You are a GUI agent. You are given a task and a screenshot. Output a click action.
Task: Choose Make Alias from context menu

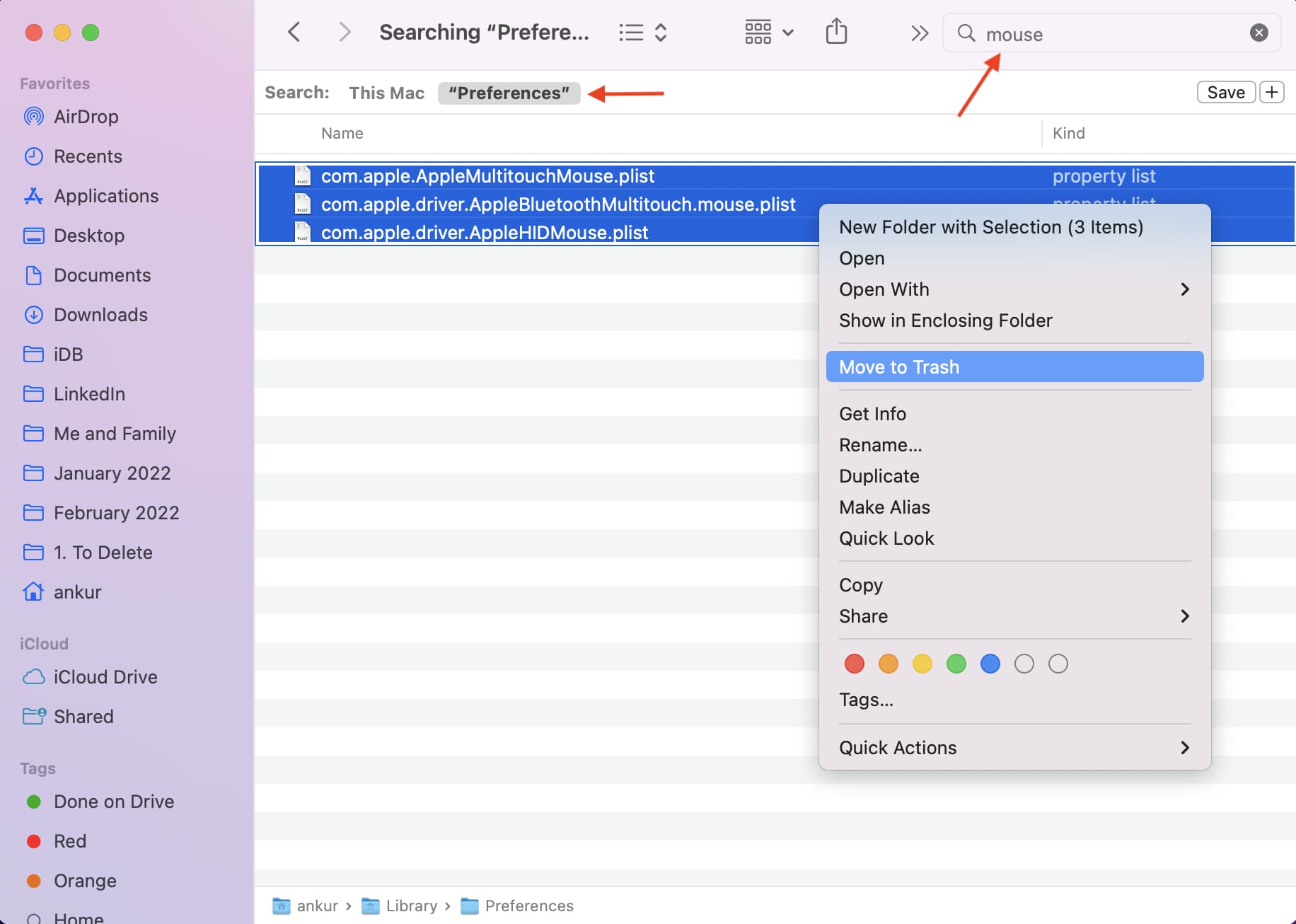1014,507
